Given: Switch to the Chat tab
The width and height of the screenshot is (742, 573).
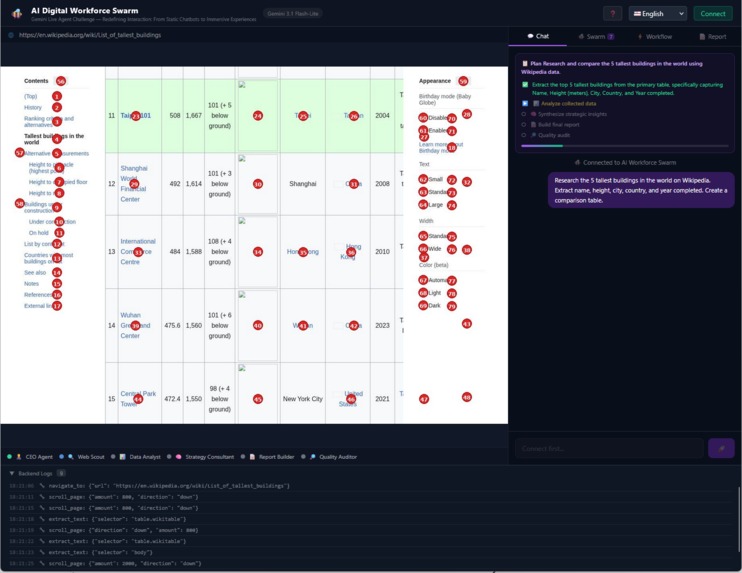Looking at the screenshot, I should tap(538, 36).
